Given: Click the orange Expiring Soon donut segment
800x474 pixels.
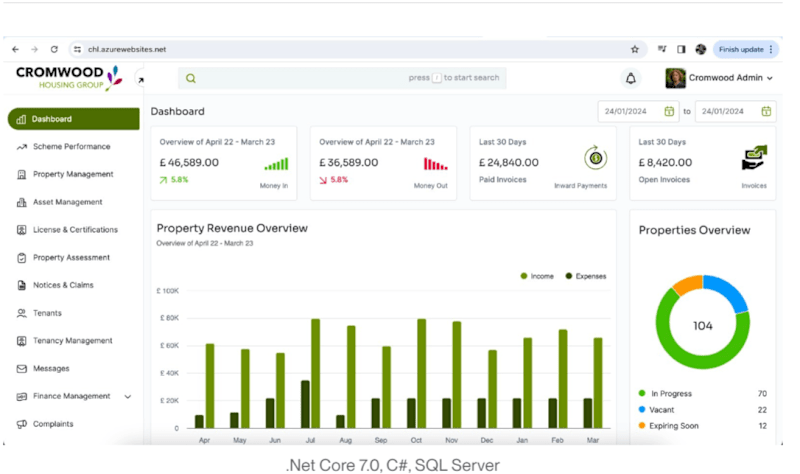Looking at the screenshot, I should coord(688,284).
